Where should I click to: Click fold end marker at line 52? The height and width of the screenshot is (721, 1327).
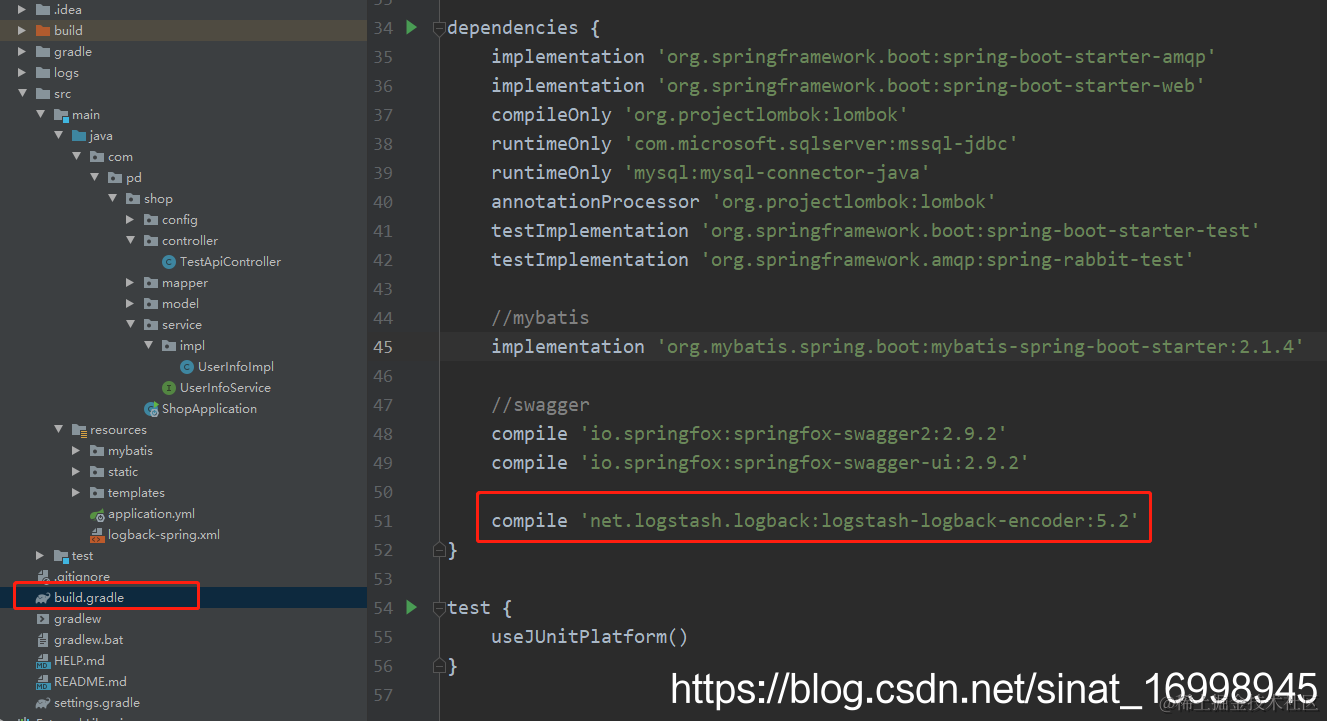[438, 549]
